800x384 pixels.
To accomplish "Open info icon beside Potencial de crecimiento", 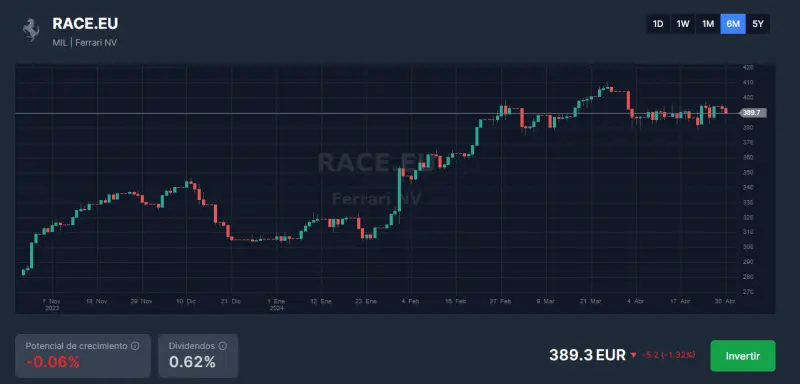I will pos(135,346).
